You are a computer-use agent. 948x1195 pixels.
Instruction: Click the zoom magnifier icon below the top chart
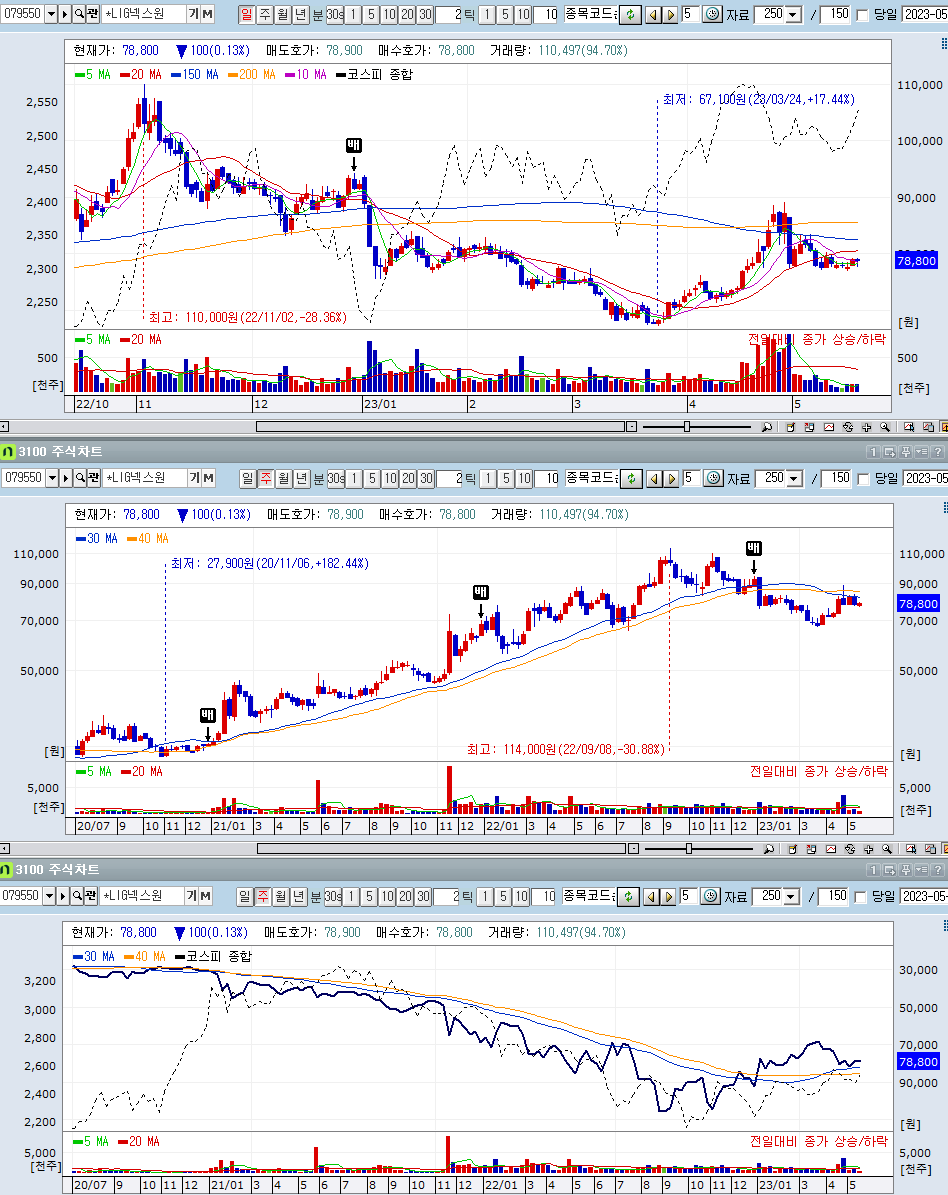coord(767,427)
